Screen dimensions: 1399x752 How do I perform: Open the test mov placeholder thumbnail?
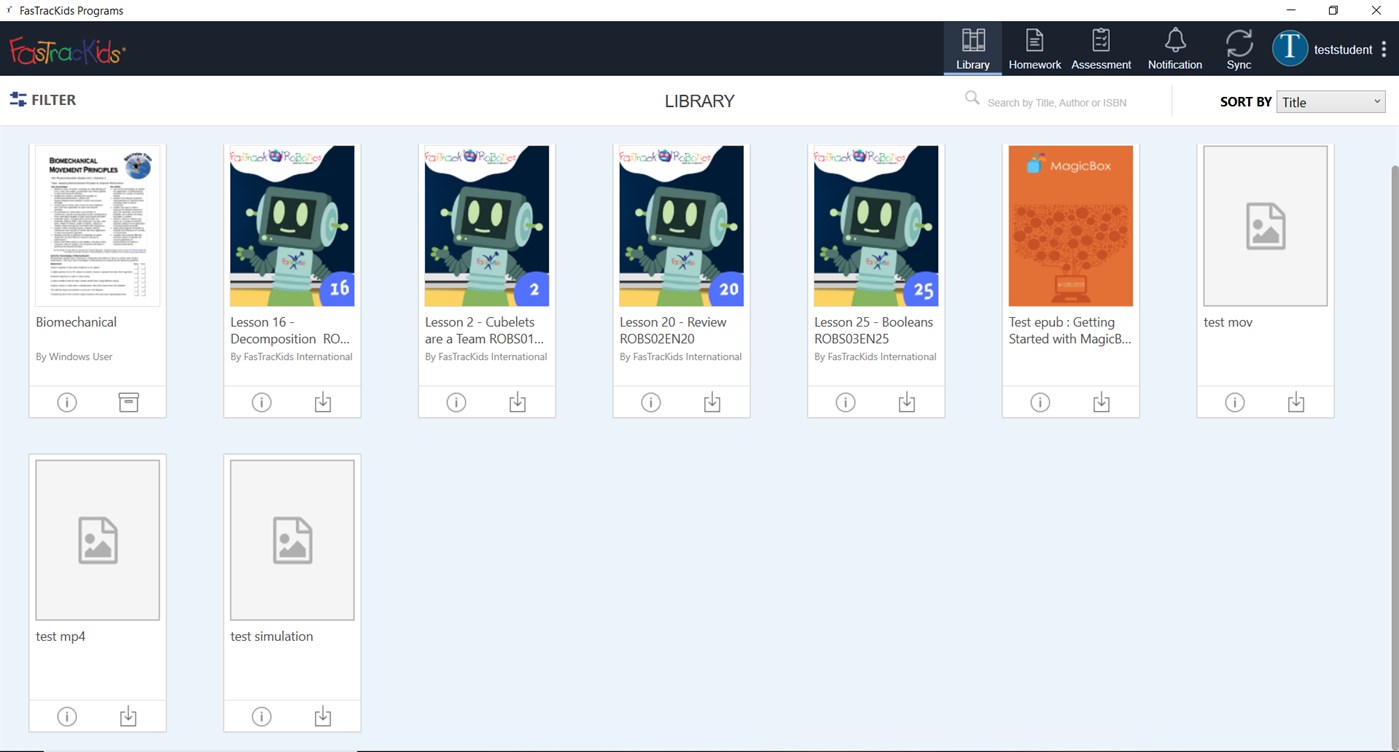point(1266,226)
